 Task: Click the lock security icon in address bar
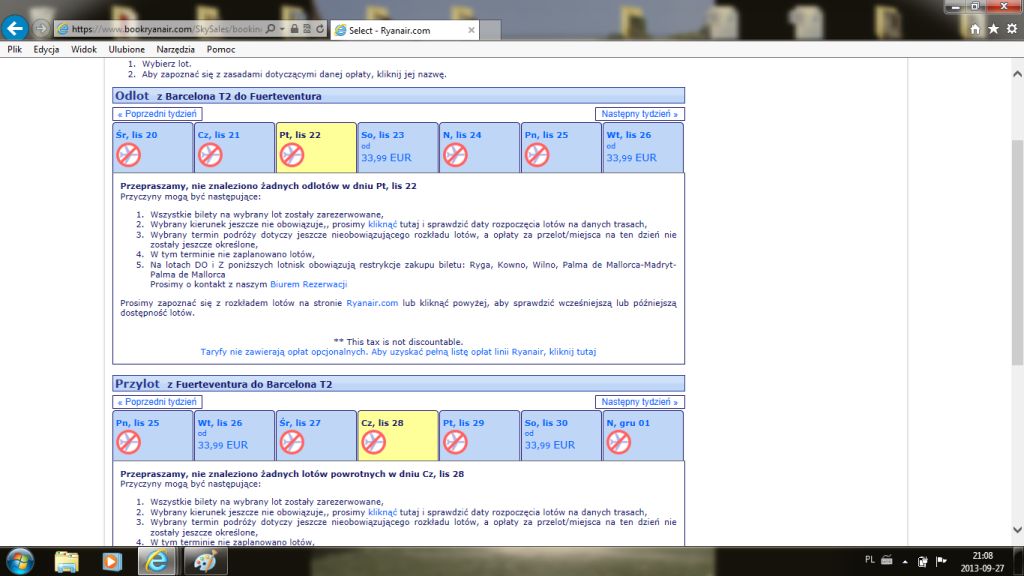click(295, 29)
